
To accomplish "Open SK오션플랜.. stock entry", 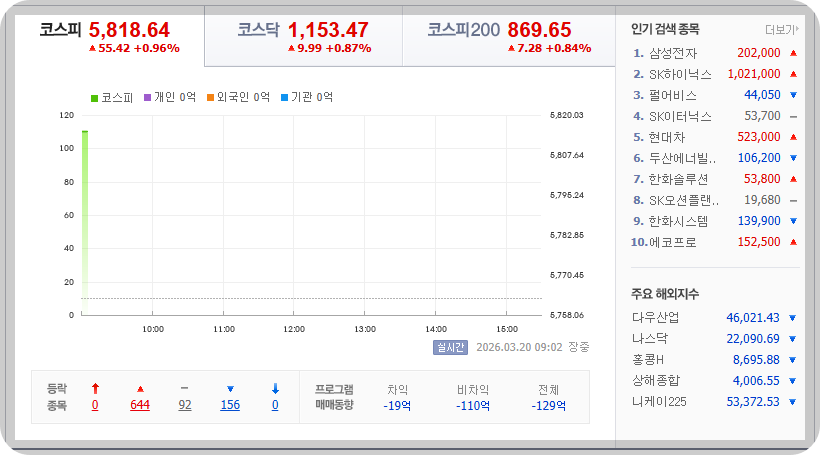I will 684,200.
